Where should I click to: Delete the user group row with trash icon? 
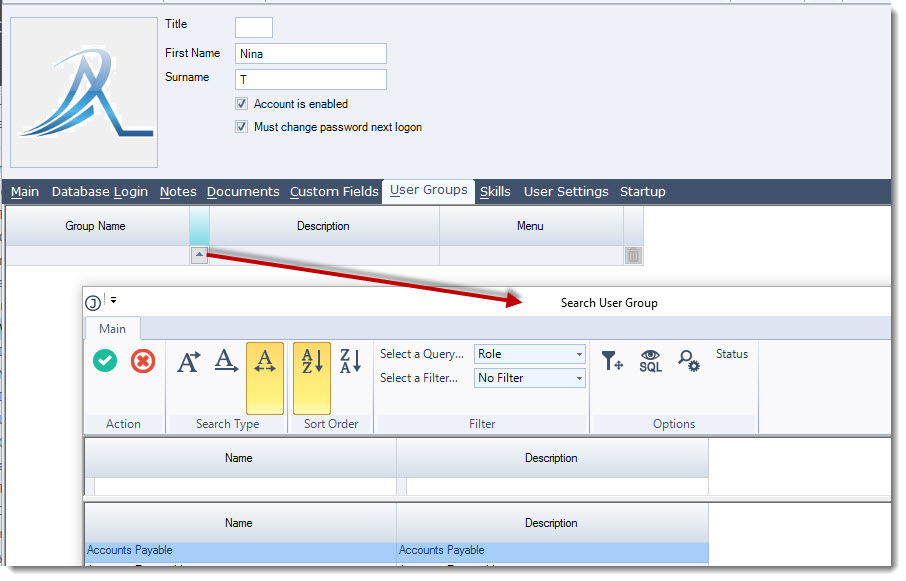[633, 255]
